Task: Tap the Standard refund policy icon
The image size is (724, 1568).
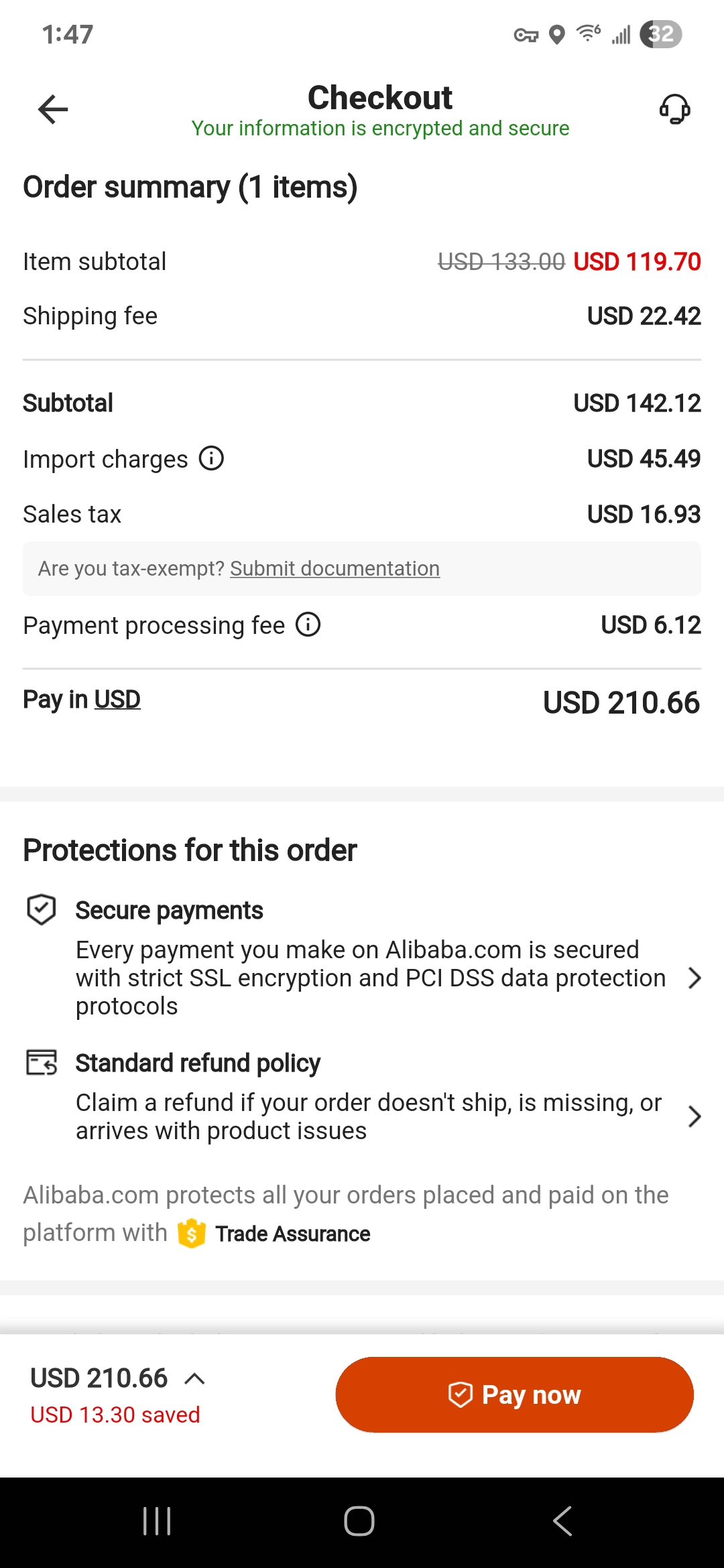Action: 42,1062
